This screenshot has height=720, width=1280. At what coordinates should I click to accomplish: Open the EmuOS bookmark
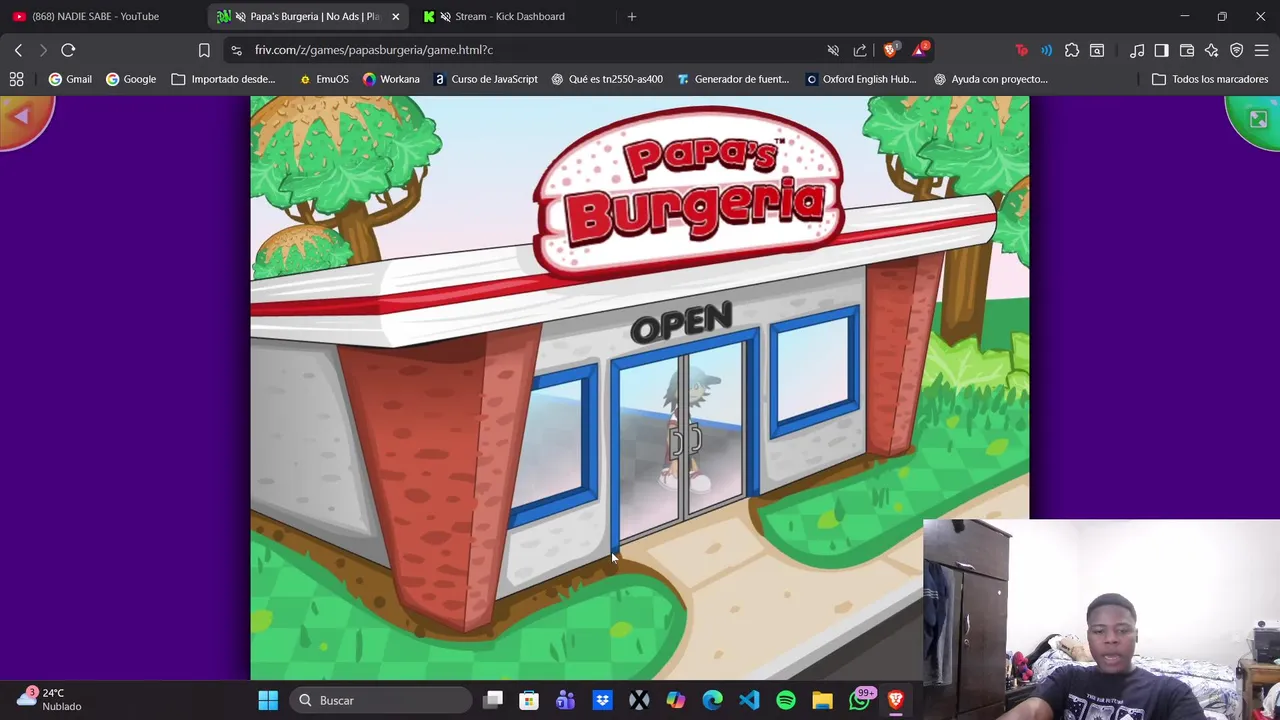[324, 79]
